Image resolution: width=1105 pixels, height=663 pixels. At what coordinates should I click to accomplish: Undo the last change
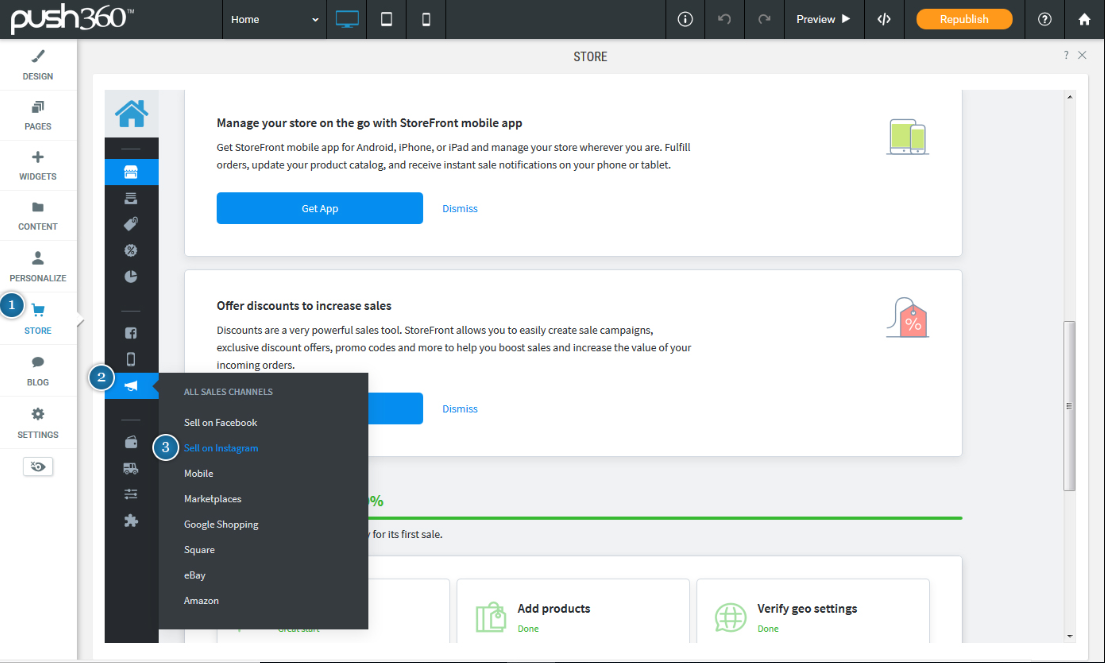[x=724, y=19]
